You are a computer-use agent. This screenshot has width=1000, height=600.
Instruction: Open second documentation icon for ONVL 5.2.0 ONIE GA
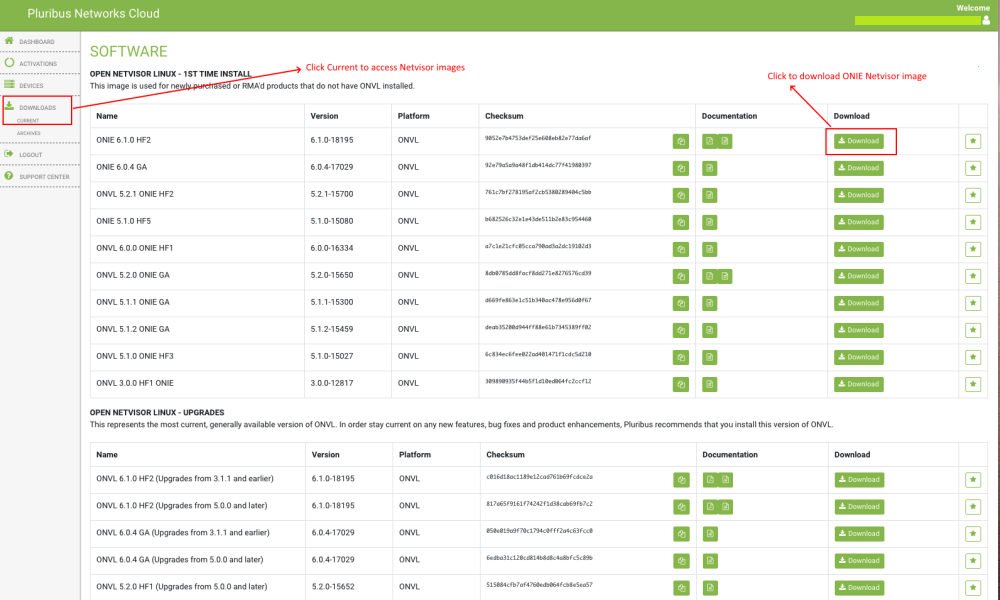coord(724,276)
